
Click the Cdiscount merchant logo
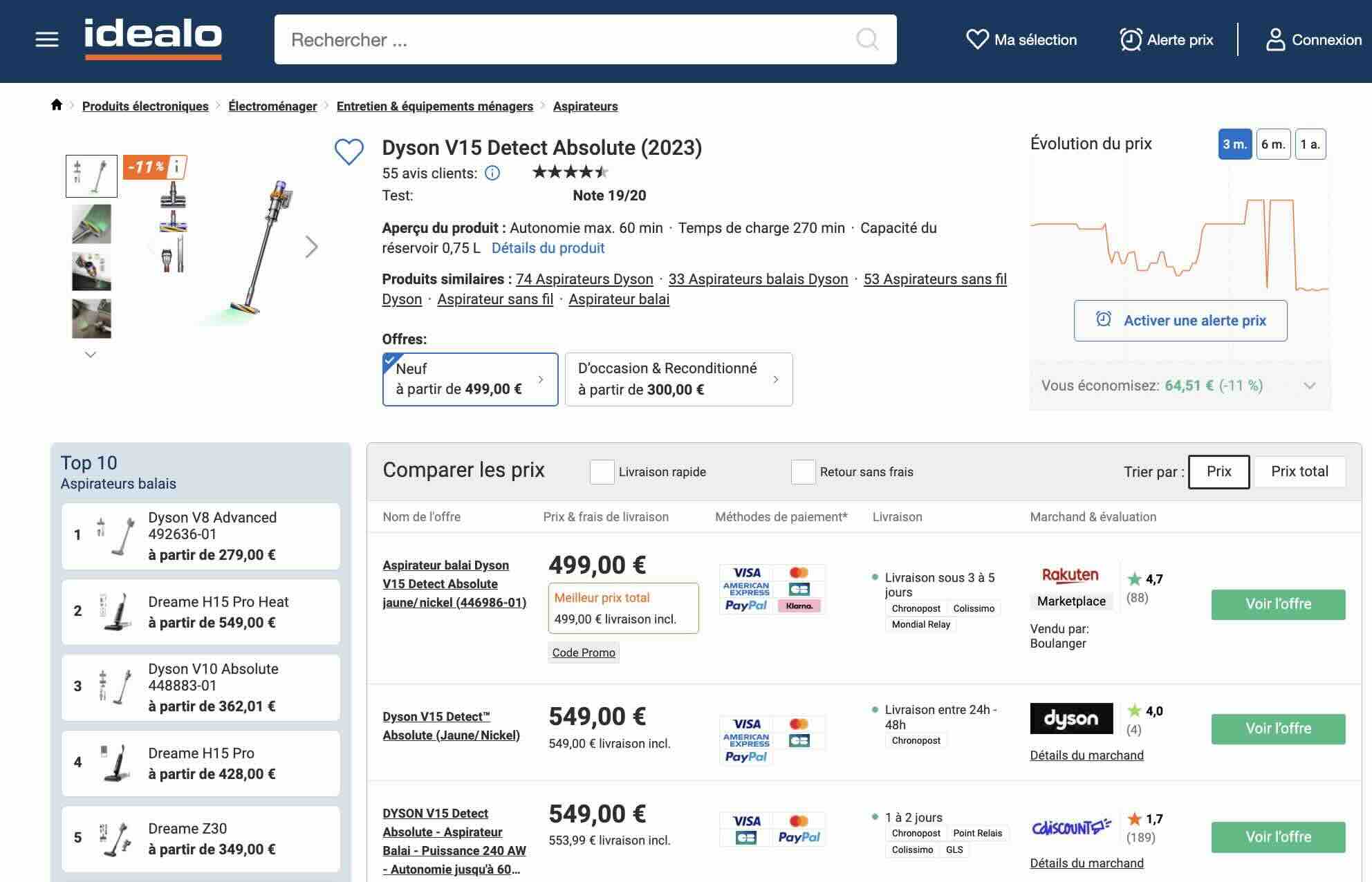[1071, 827]
